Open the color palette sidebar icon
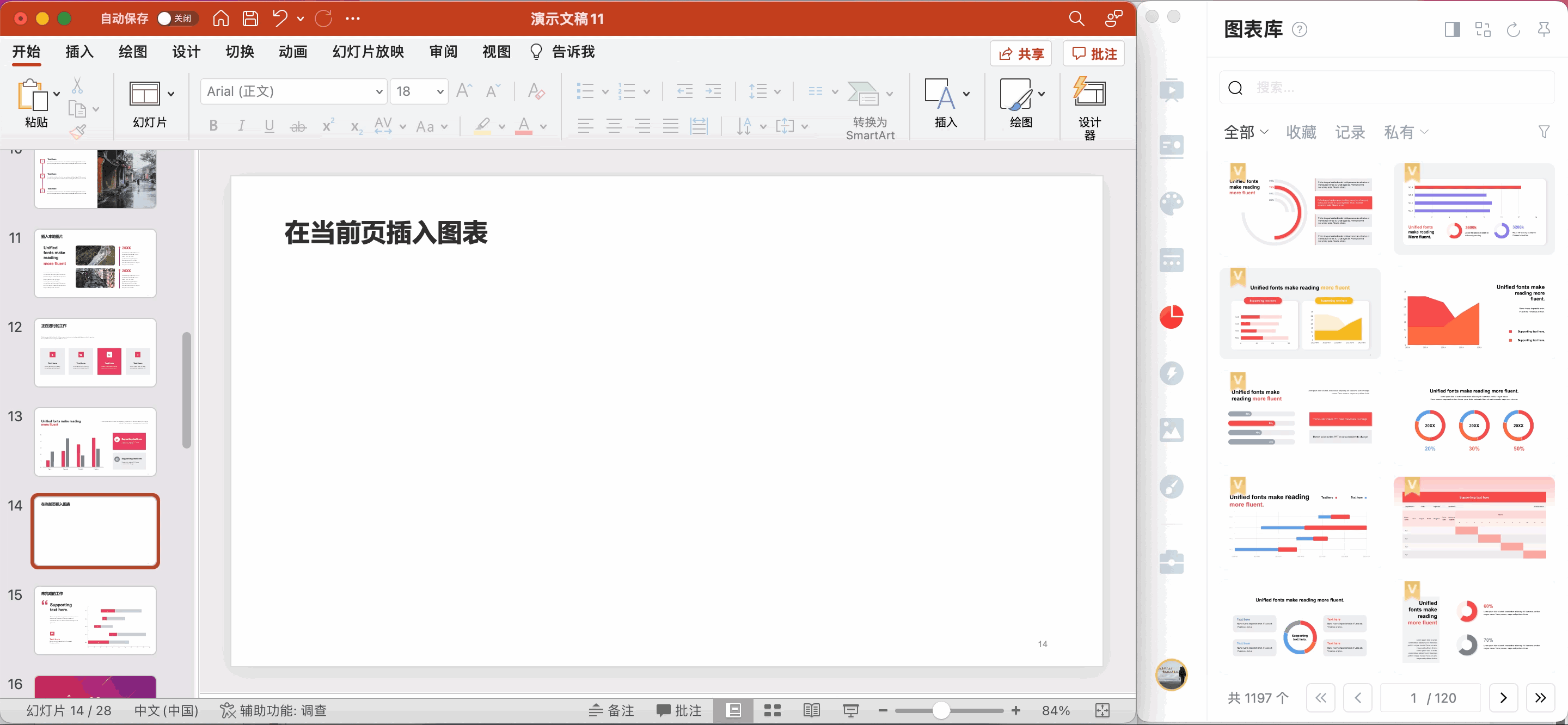 coord(1171,204)
